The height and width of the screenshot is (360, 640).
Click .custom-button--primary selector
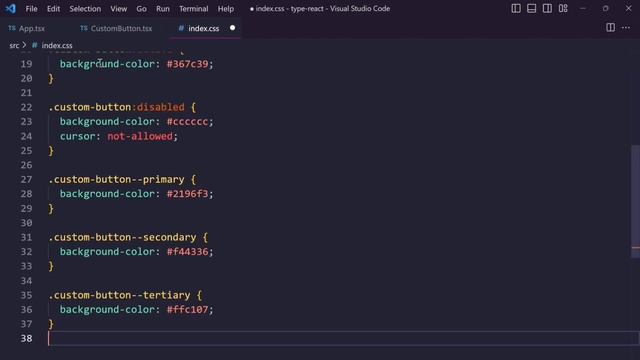116,180
